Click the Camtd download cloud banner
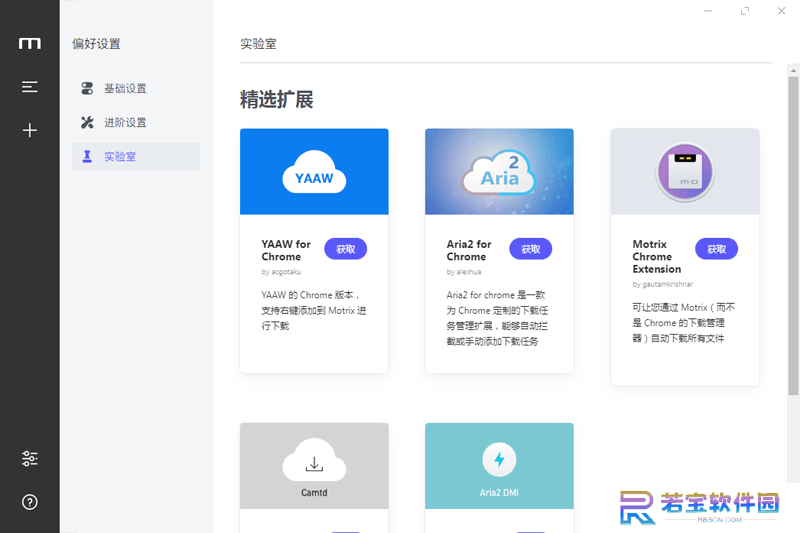The height and width of the screenshot is (533, 800). pyautogui.click(x=314, y=466)
